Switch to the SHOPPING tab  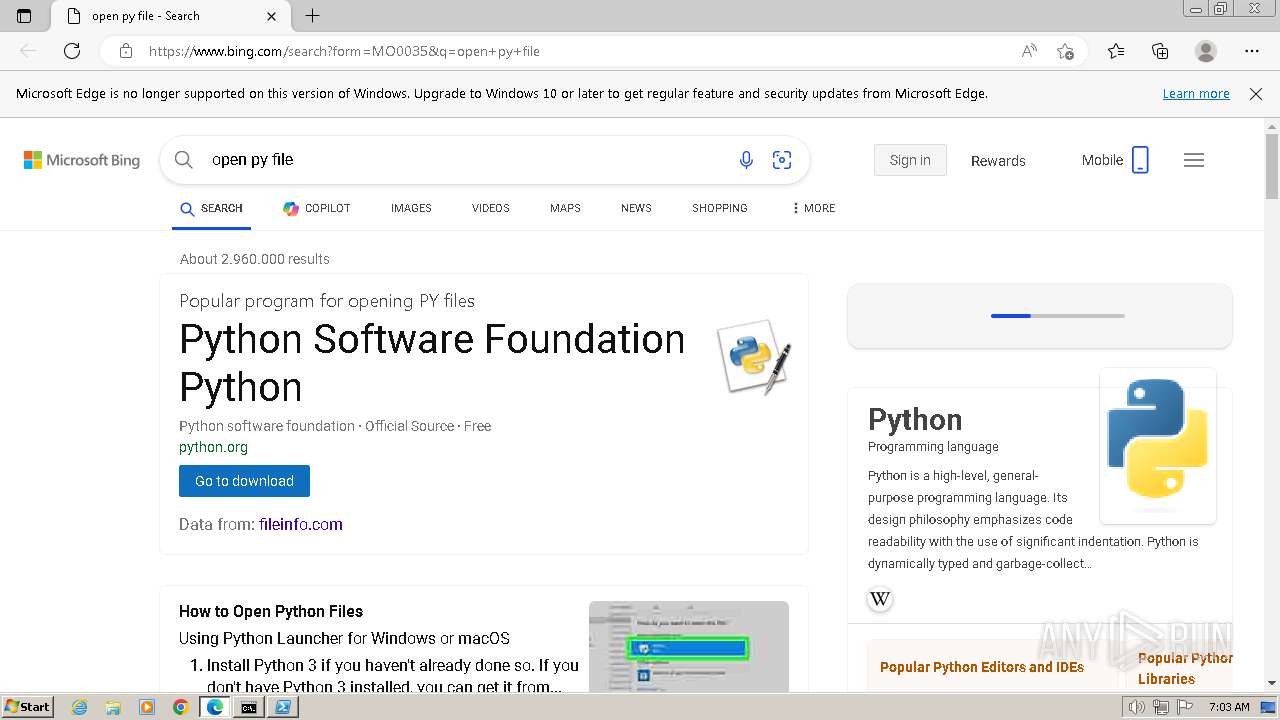720,208
